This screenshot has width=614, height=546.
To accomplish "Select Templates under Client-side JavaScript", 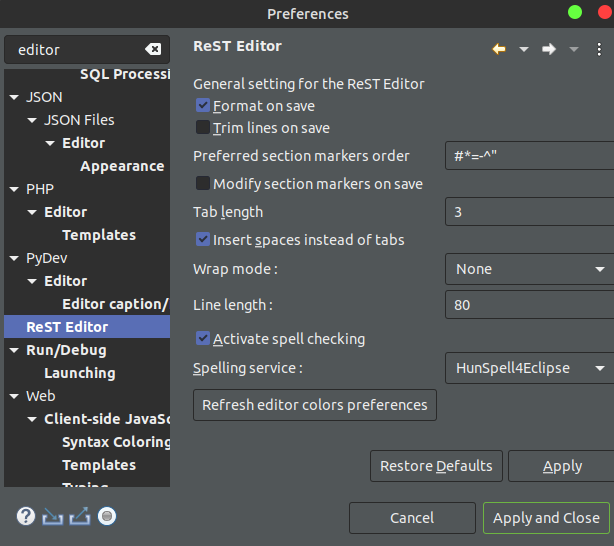I will coord(99,465).
